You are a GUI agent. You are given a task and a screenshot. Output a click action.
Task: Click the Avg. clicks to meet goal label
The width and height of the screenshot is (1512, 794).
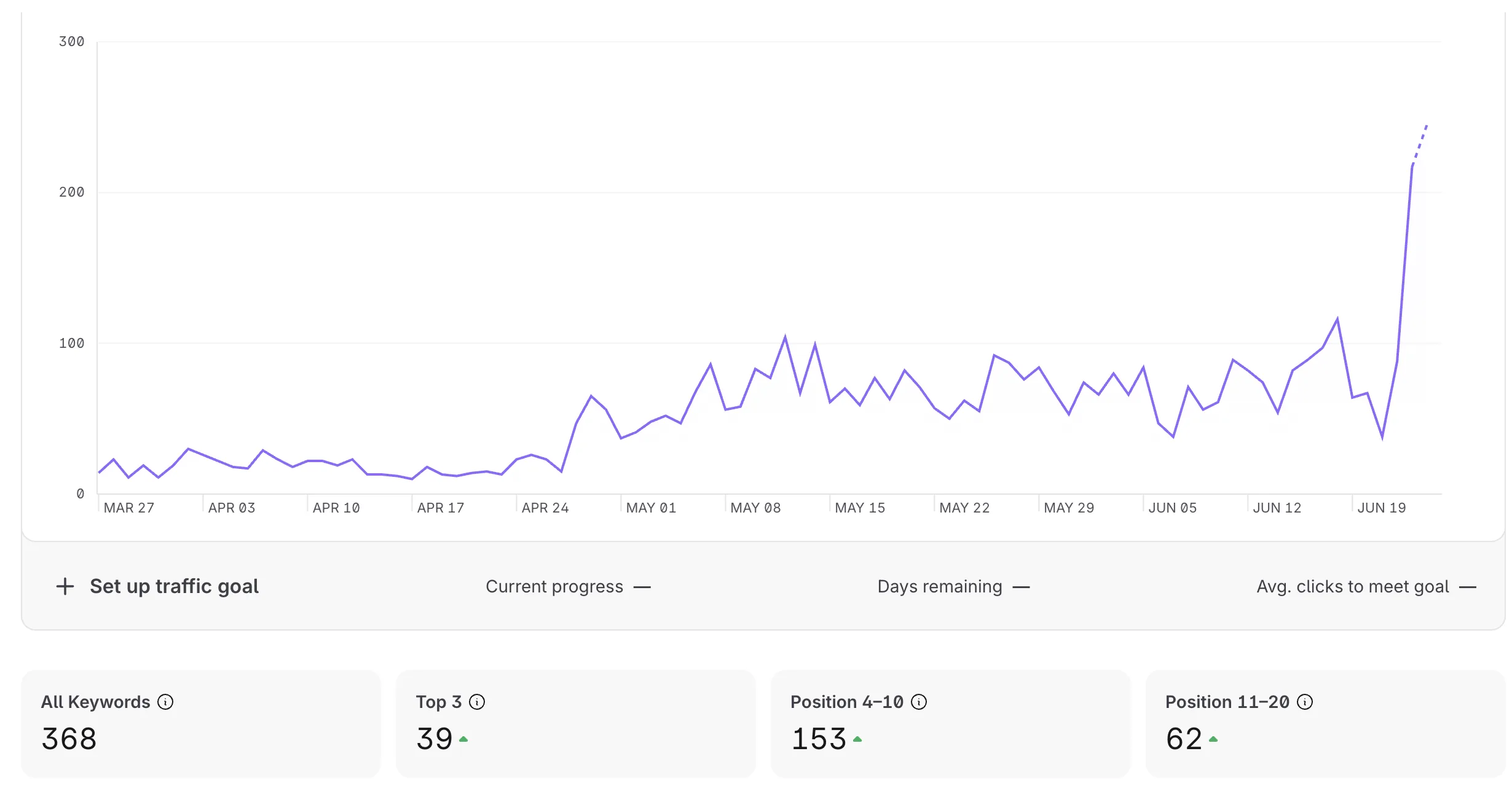click(1353, 587)
